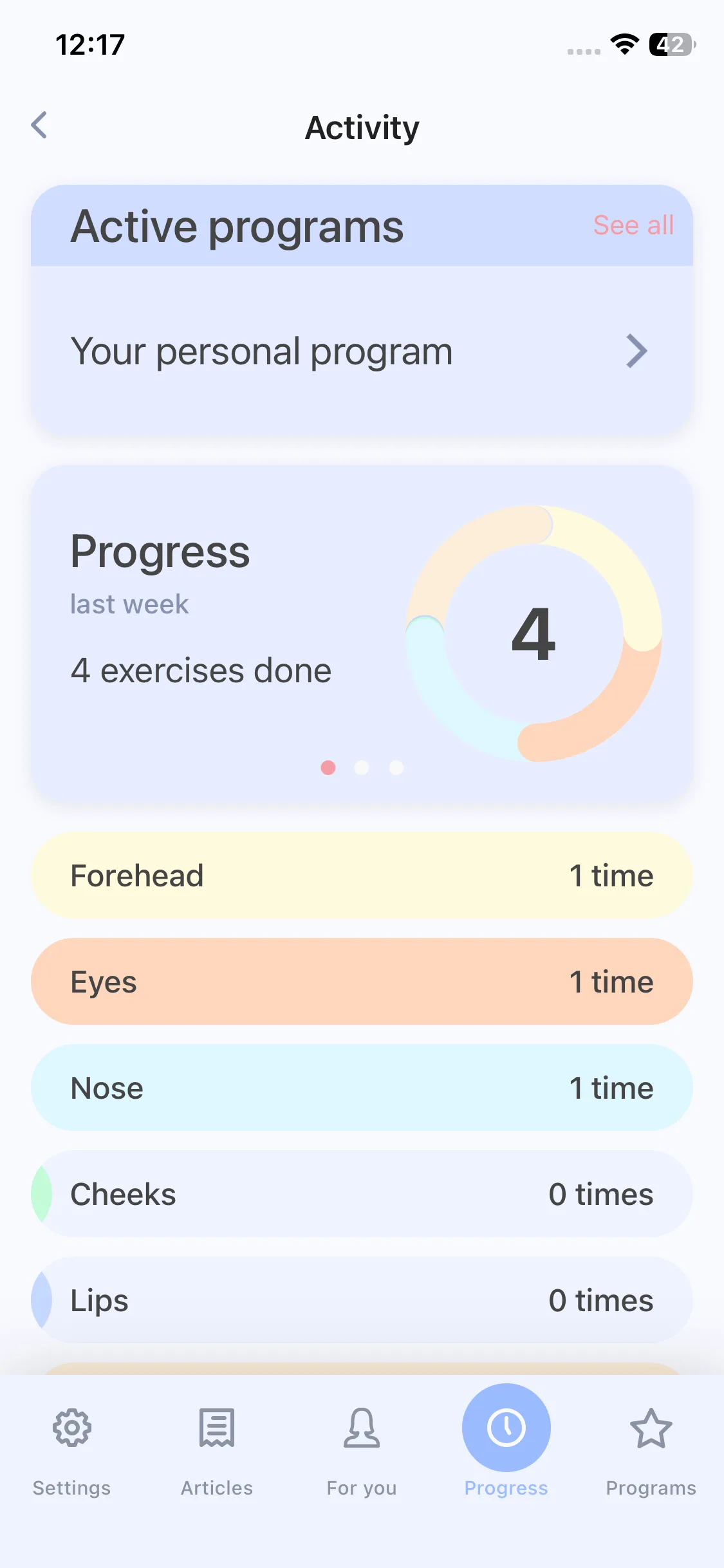
Task: Tap the back arrow icon
Action: point(40,125)
